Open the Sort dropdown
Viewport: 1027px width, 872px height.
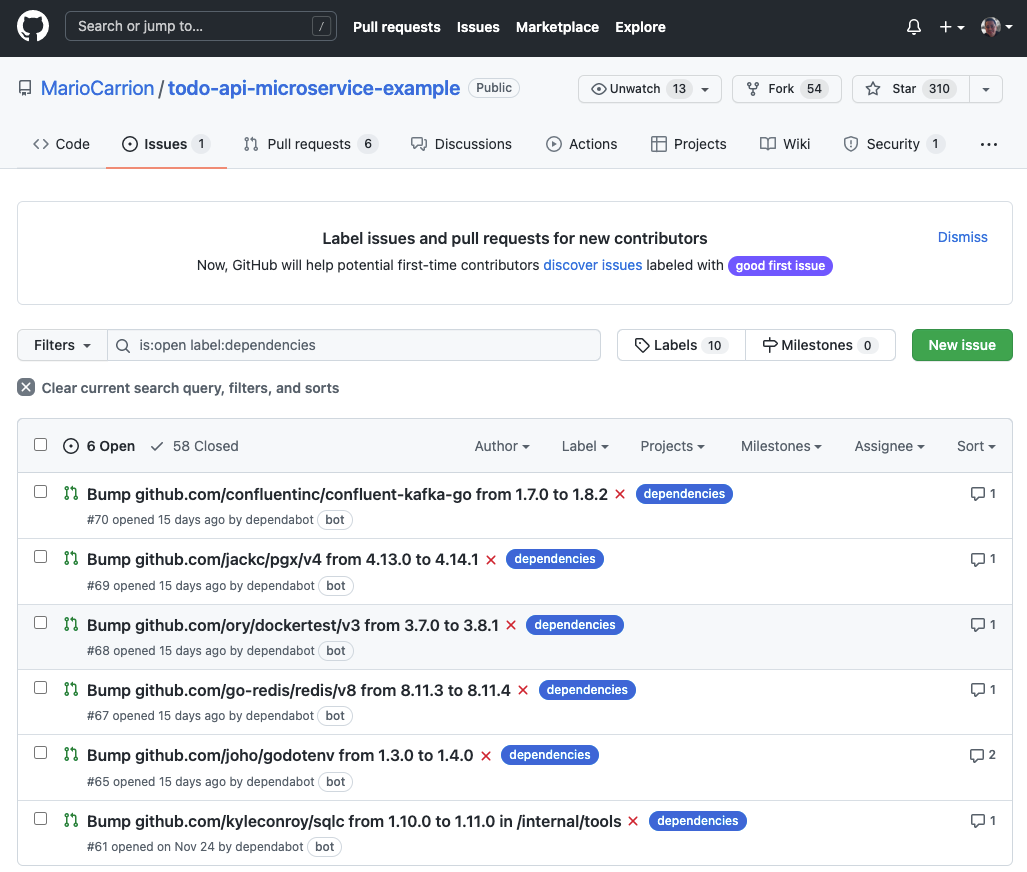coord(976,446)
